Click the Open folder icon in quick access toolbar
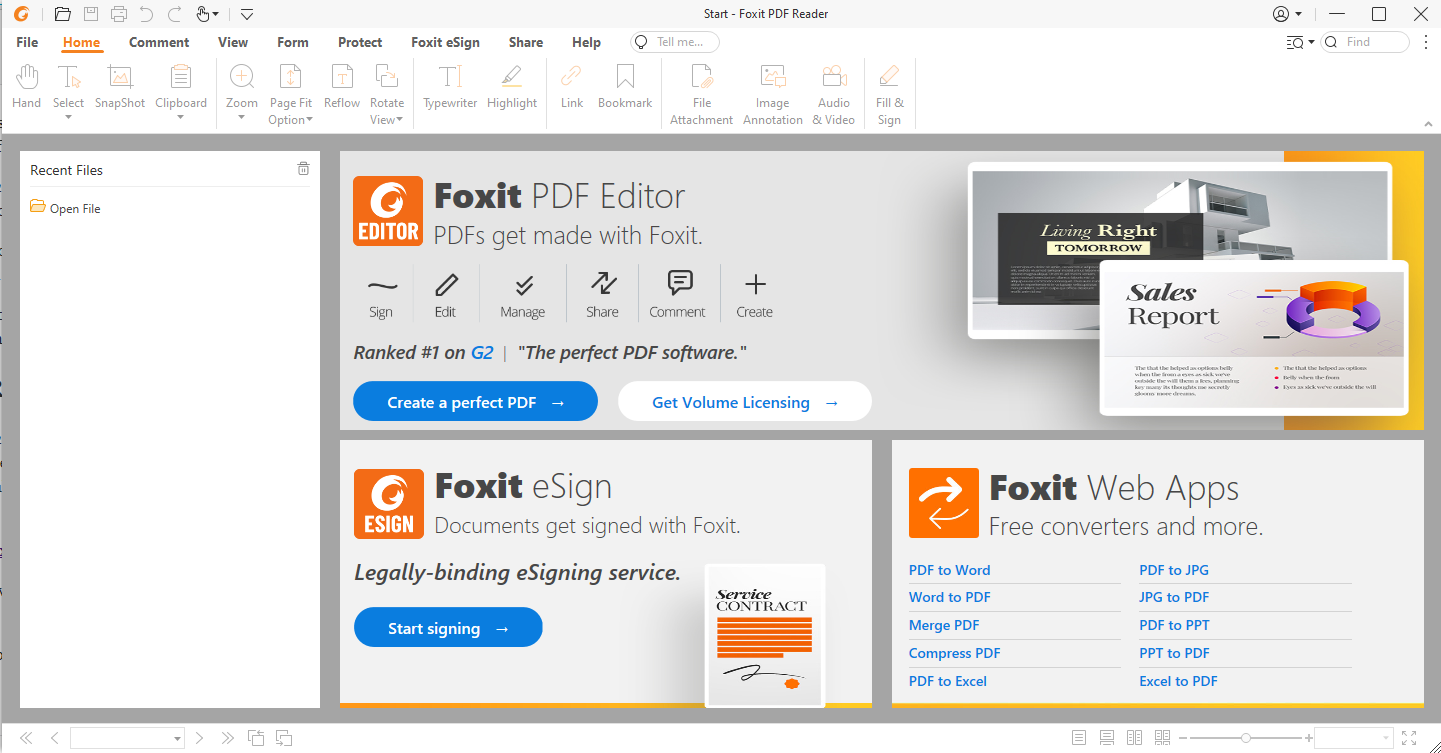Image resolution: width=1441 pixels, height=753 pixels. [x=62, y=14]
